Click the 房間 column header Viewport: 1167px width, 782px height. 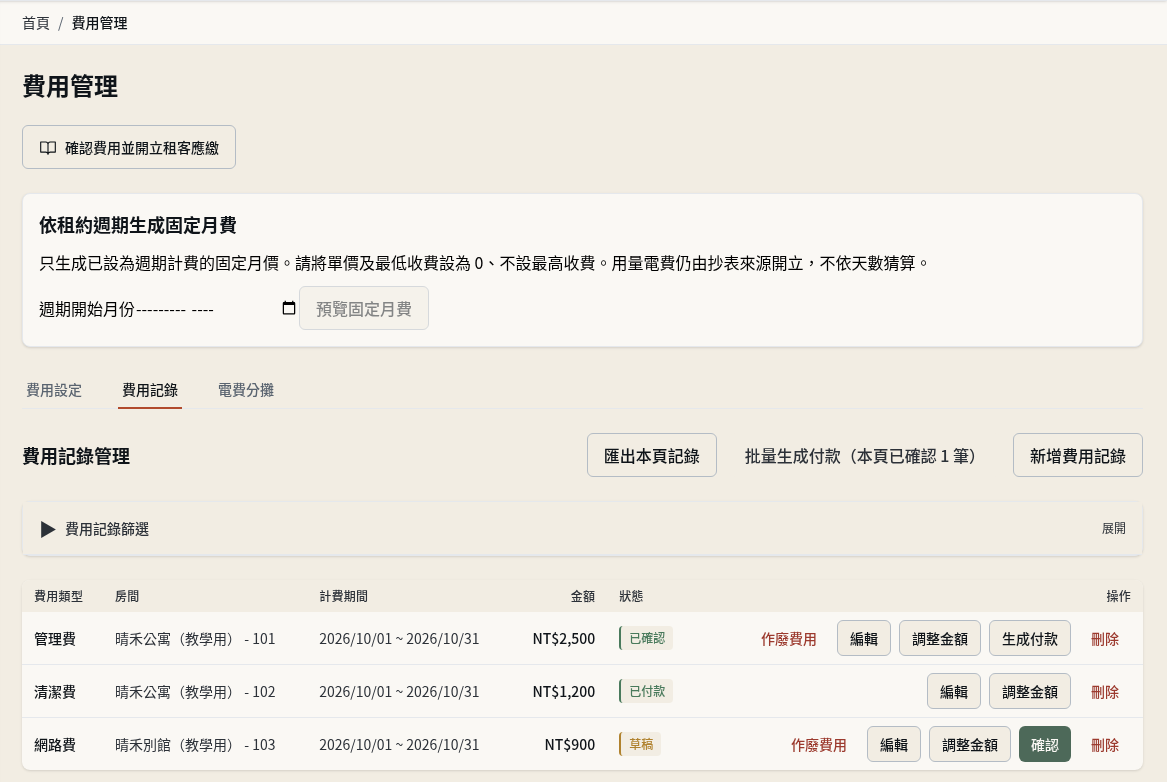(x=127, y=596)
